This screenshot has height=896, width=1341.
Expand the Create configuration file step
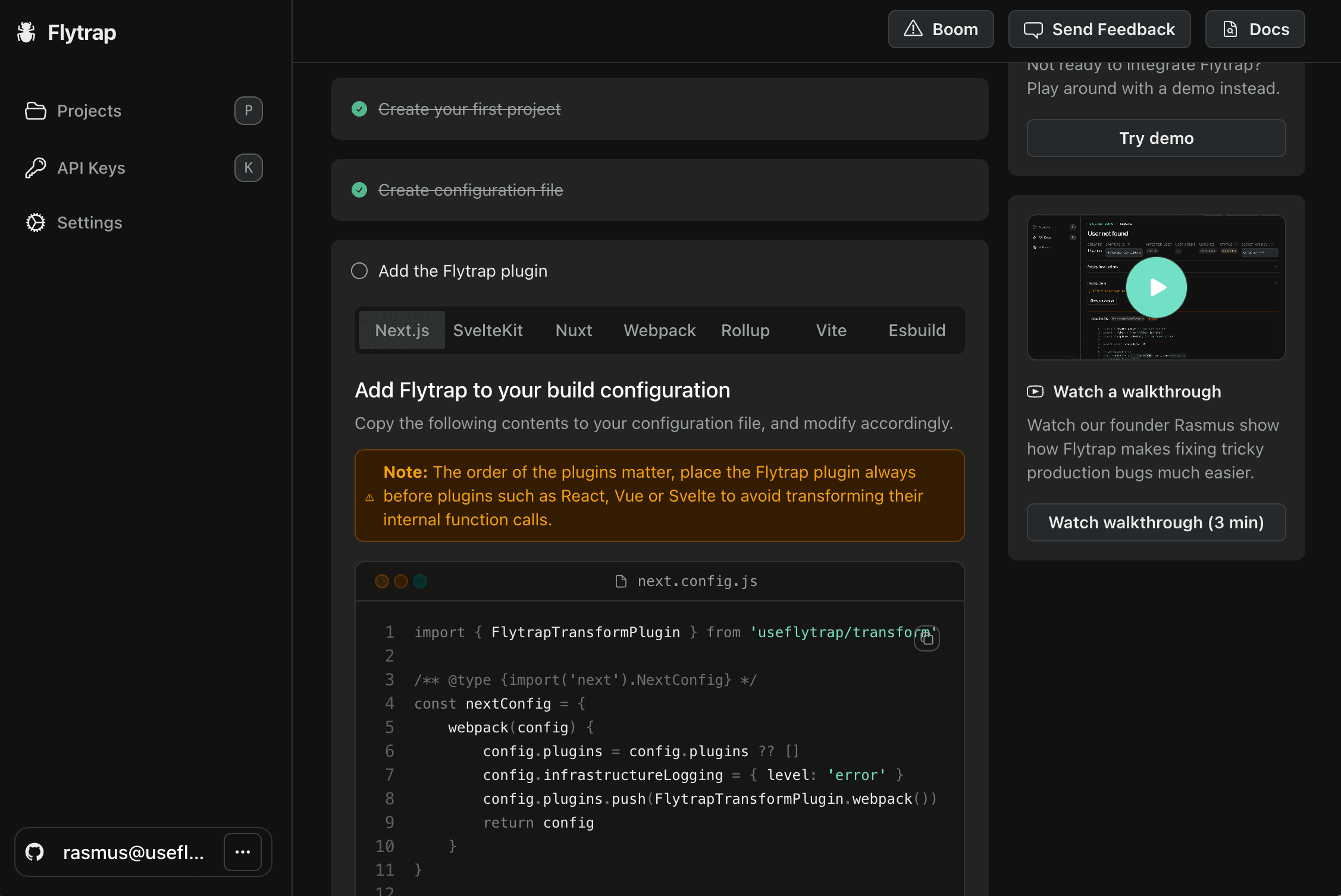point(659,190)
